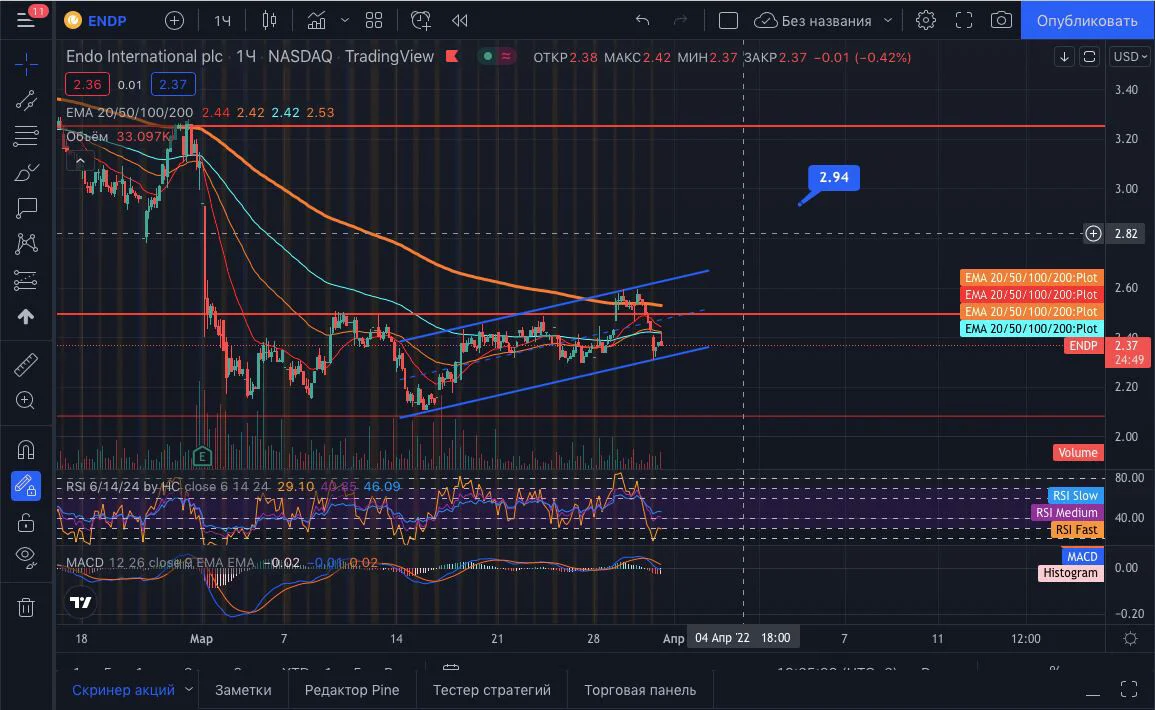Enter fullscreen chart mode
Viewport: 1155px width, 710px height.
coord(964,21)
